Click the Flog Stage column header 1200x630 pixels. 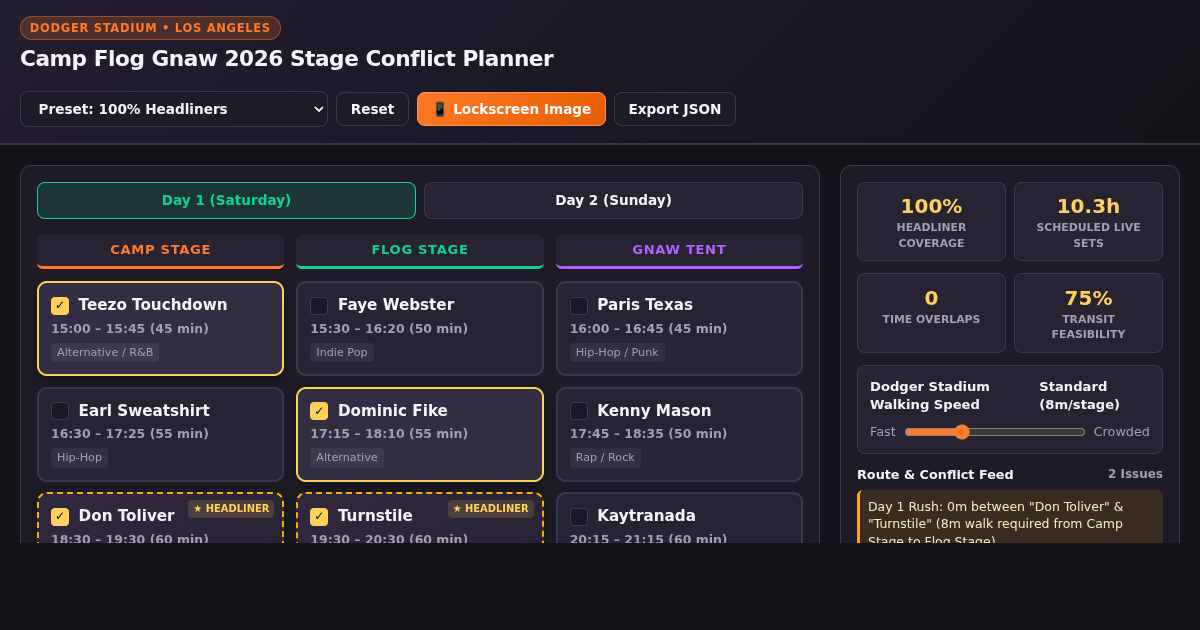point(420,251)
